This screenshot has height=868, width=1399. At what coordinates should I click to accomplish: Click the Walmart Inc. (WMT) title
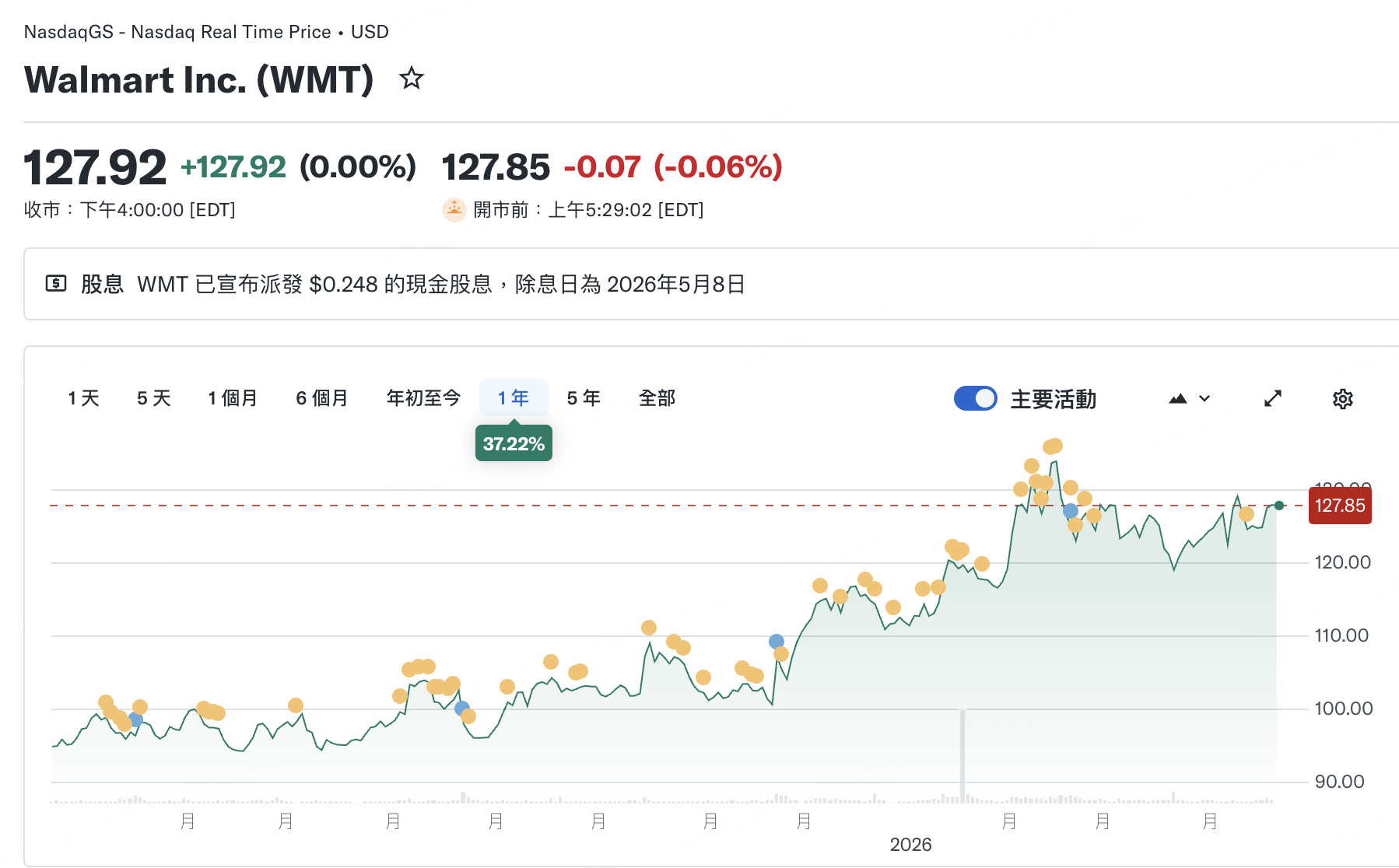pyautogui.click(x=199, y=79)
